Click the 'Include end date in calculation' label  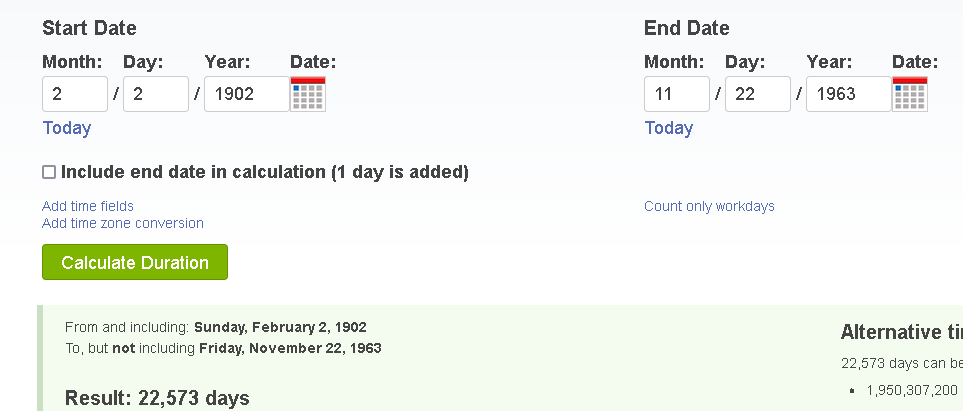coord(265,172)
